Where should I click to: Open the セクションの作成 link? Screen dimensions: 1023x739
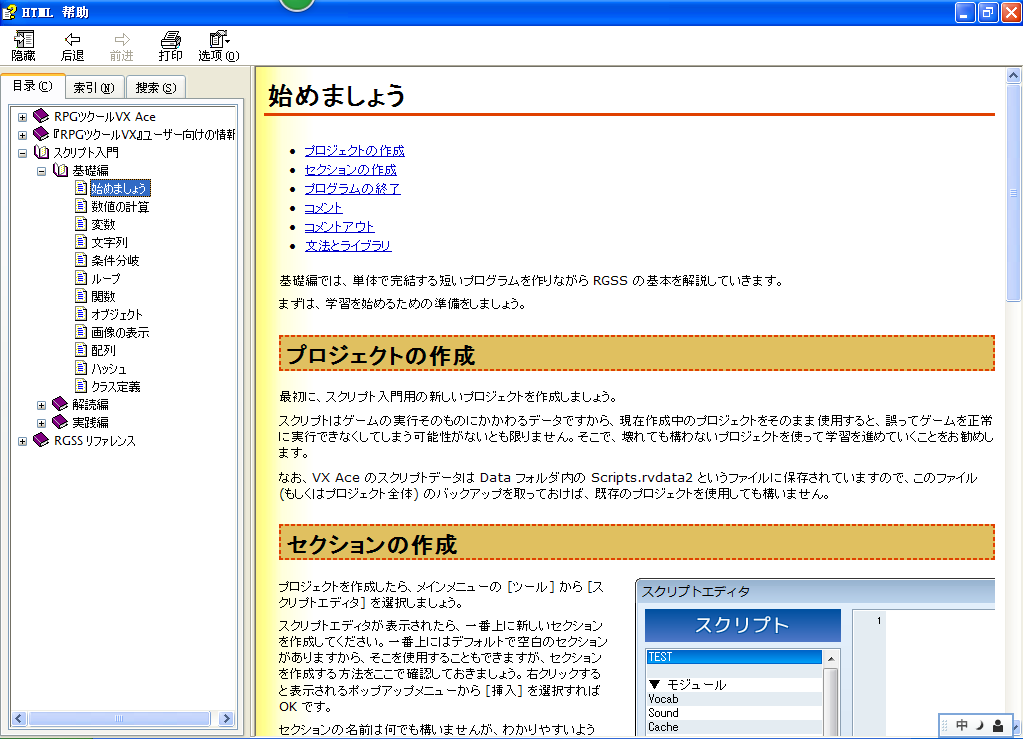(350, 170)
